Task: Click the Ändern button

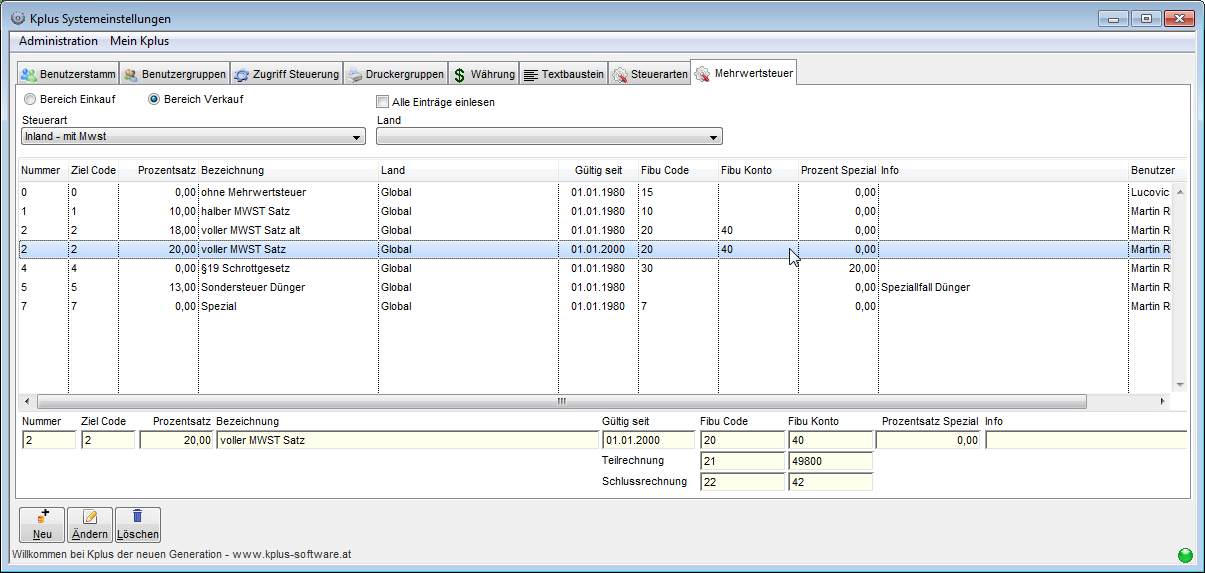Action: 91,524
